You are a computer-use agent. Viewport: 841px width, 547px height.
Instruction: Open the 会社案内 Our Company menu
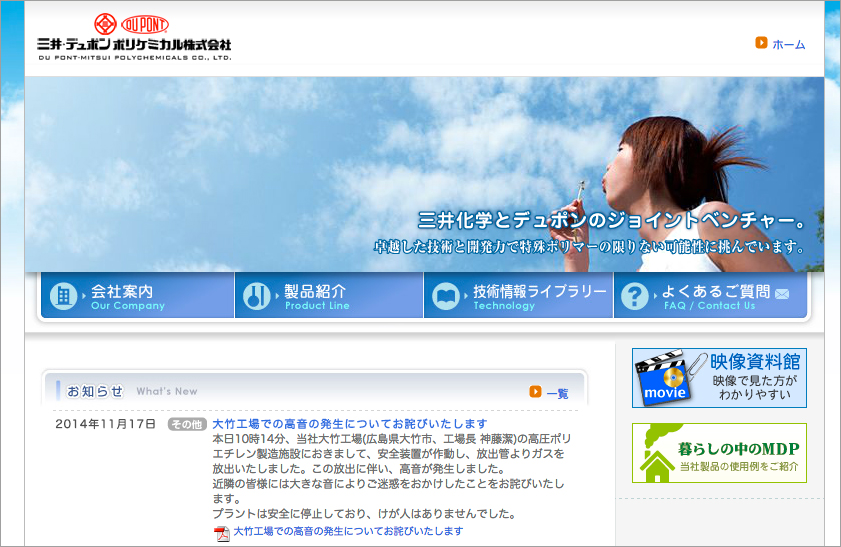tap(123, 296)
